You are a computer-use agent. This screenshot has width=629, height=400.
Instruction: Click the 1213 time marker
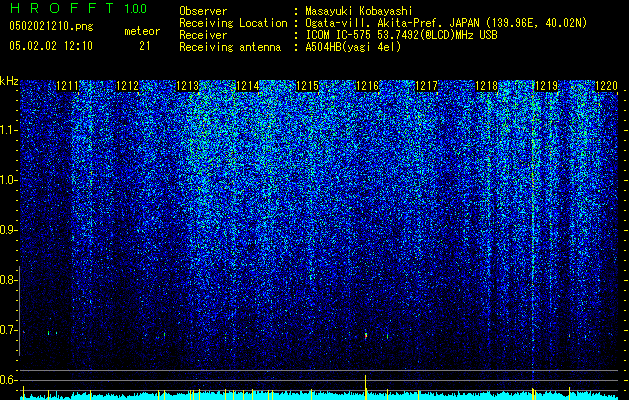point(187,86)
